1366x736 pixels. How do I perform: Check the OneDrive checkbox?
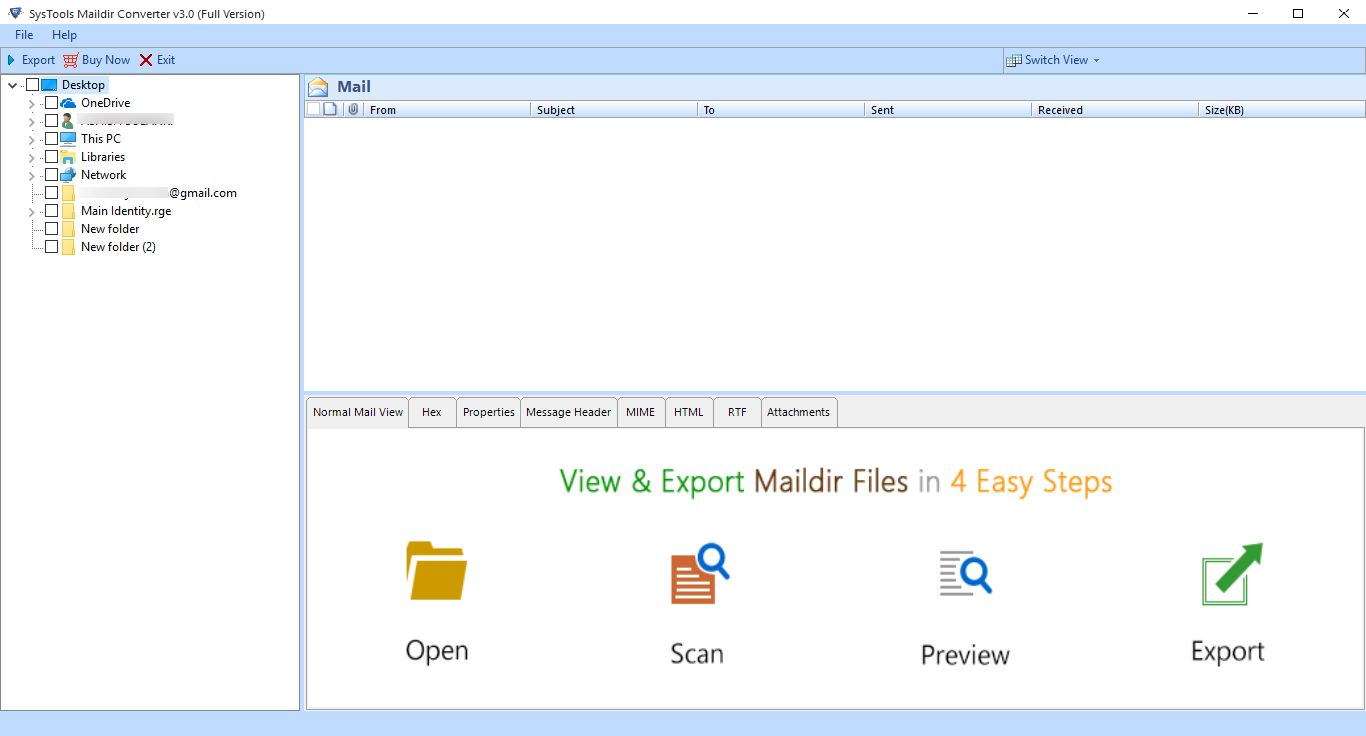click(51, 103)
